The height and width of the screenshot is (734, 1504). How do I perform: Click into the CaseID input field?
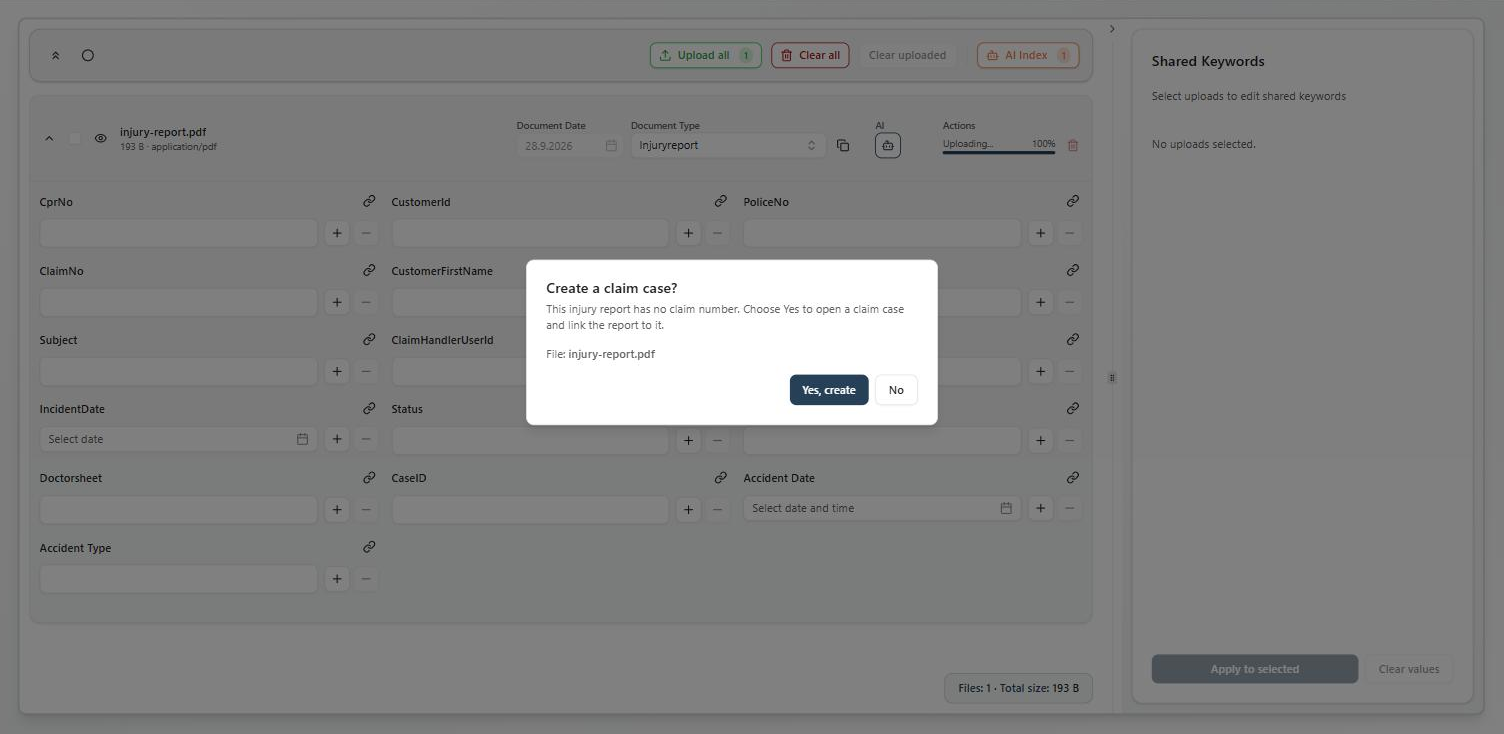point(530,509)
